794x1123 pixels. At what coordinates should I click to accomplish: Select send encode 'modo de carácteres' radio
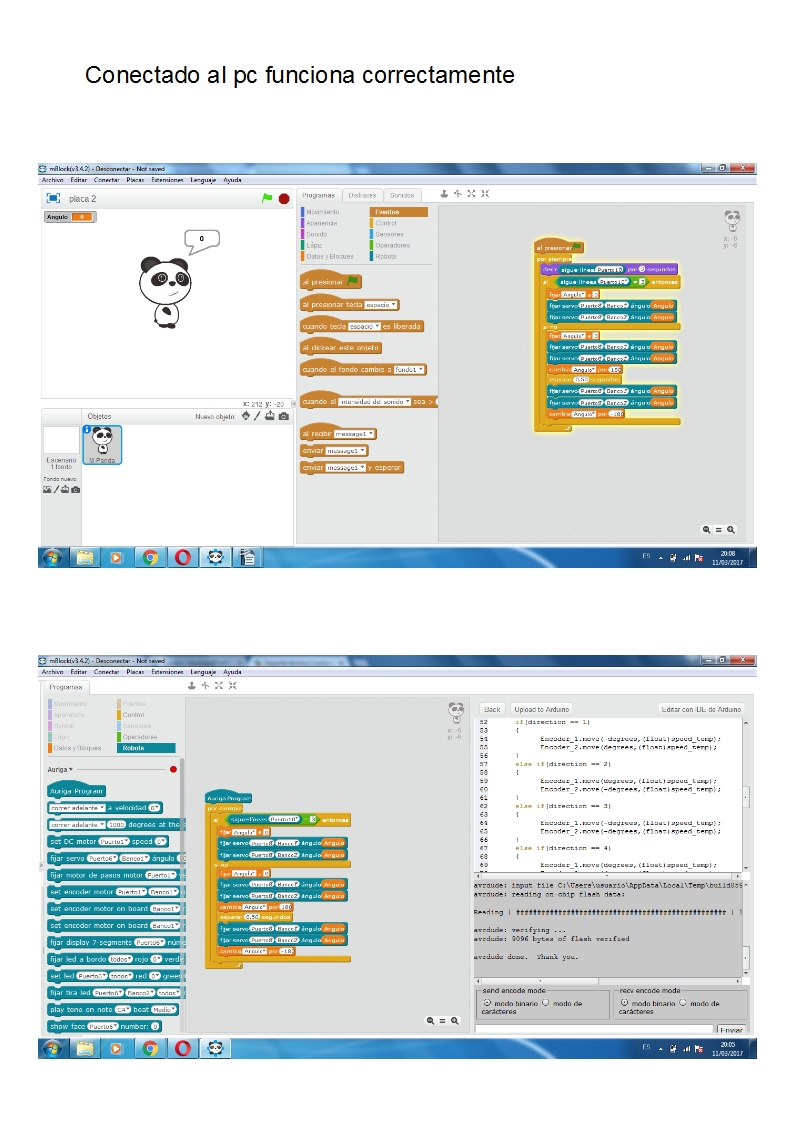click(546, 1003)
